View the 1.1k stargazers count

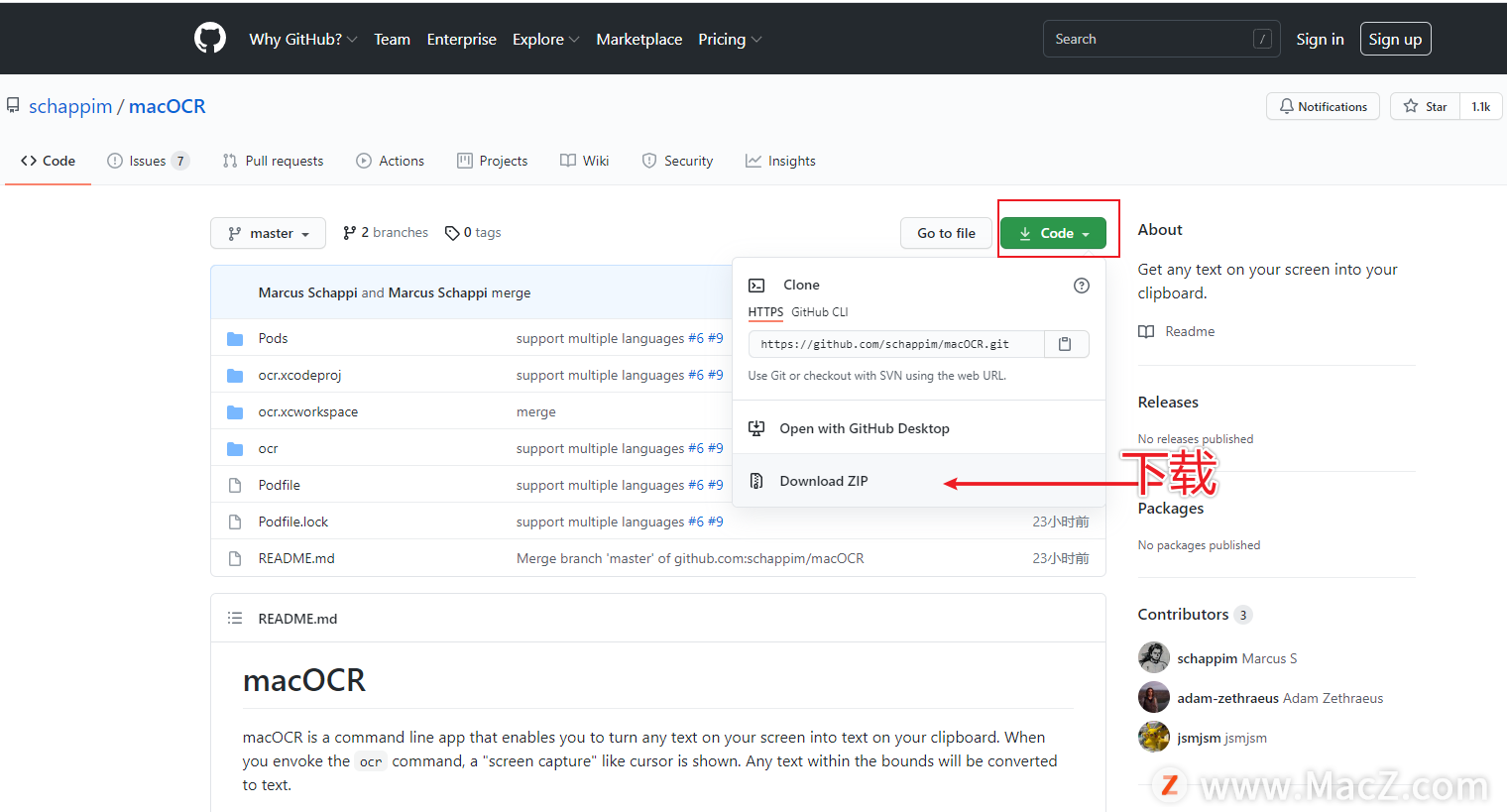point(1481,106)
